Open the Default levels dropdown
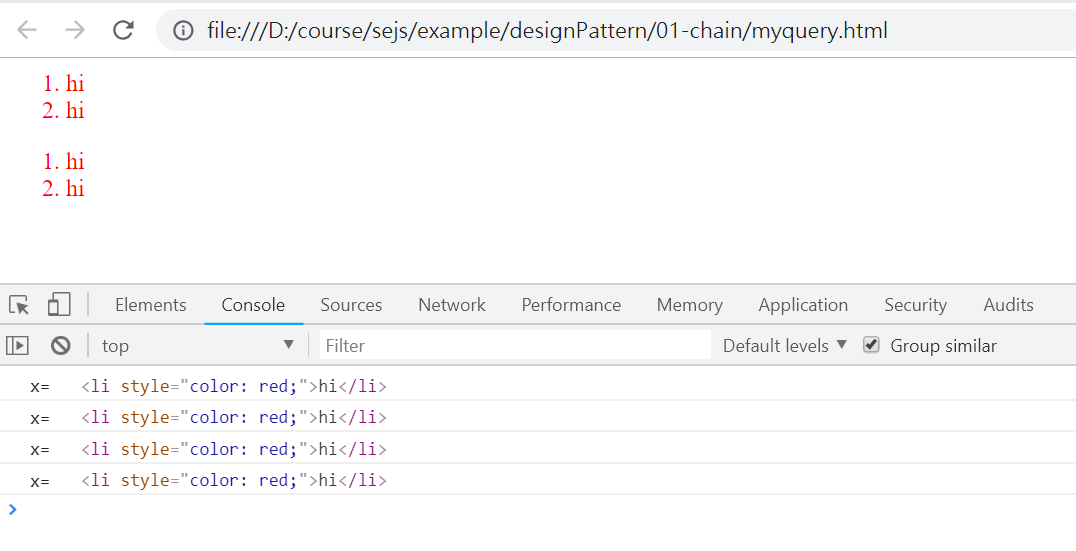1076x551 pixels. [784, 346]
